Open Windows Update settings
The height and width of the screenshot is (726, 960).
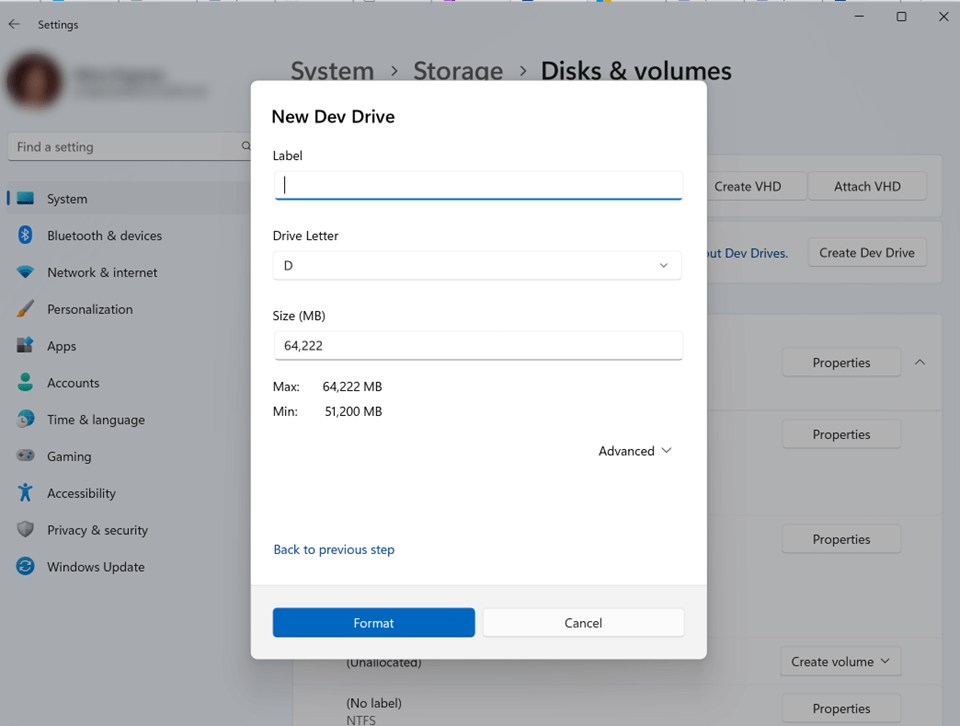point(94,566)
